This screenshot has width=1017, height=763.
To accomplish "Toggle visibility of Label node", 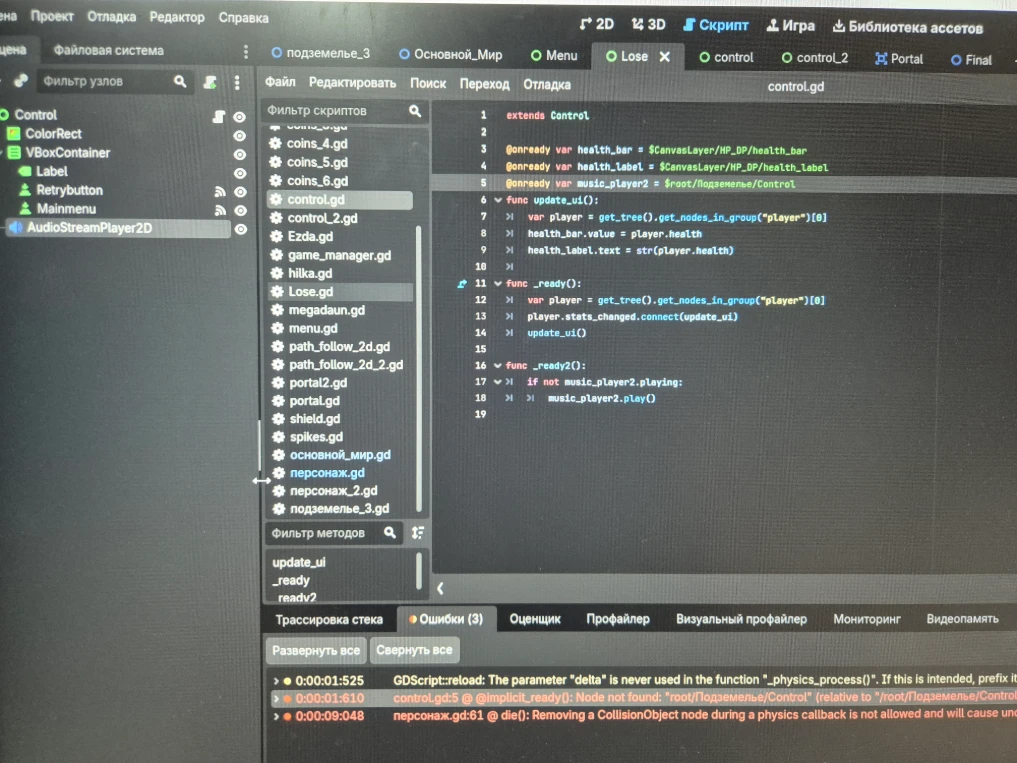I will click(239, 173).
